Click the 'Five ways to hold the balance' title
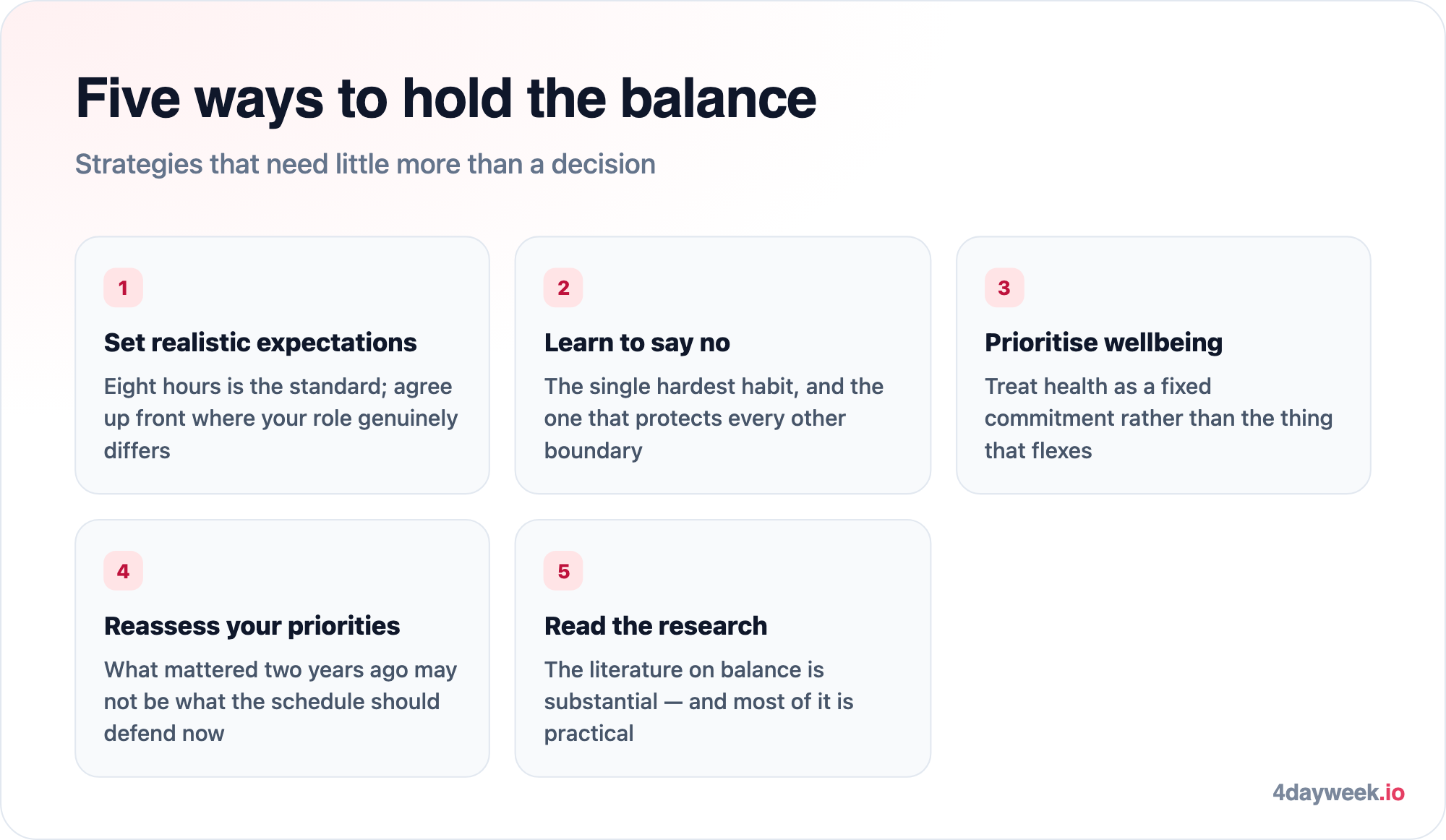1446x840 pixels. (x=446, y=99)
